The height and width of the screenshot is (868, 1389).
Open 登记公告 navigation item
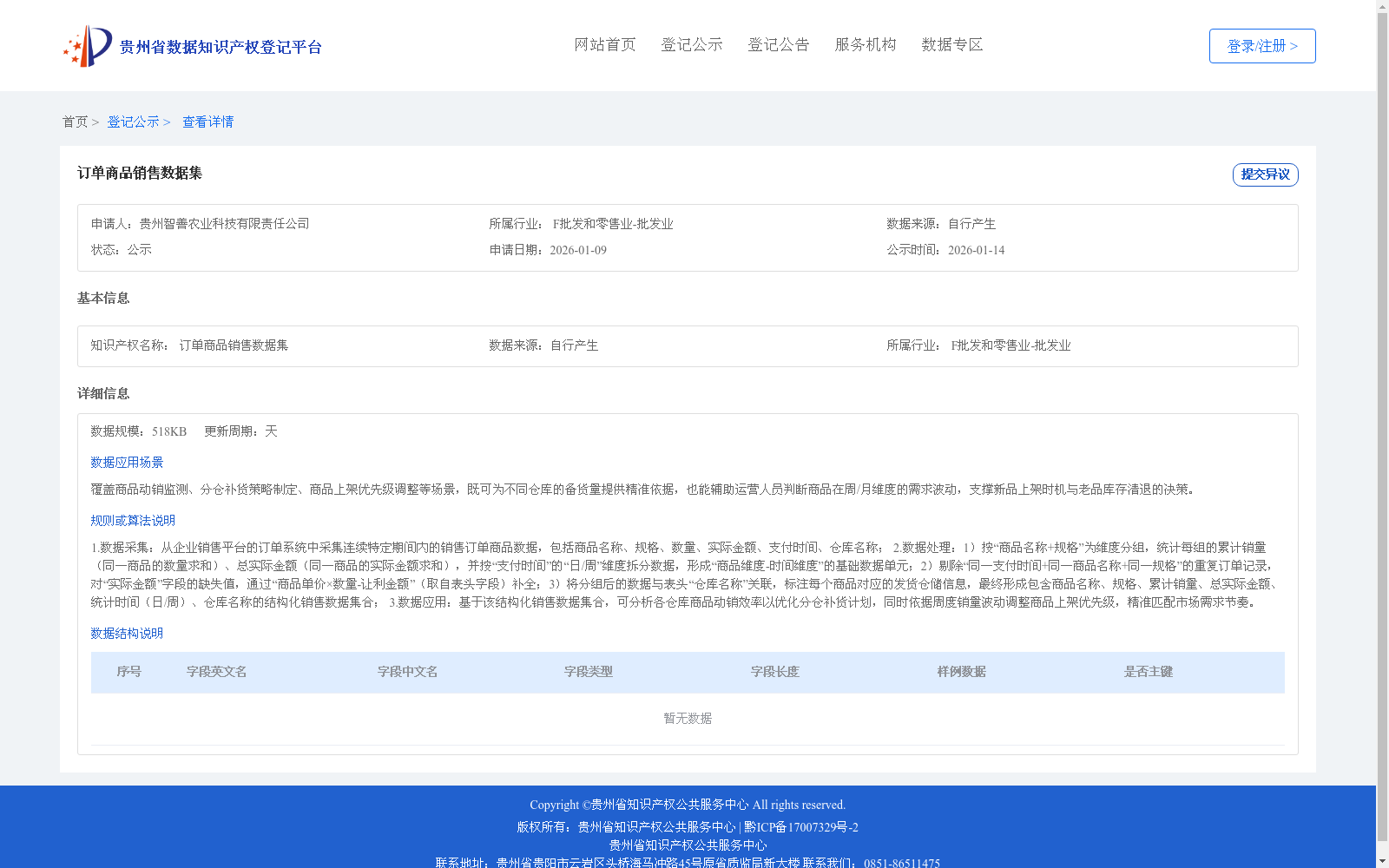[779, 44]
